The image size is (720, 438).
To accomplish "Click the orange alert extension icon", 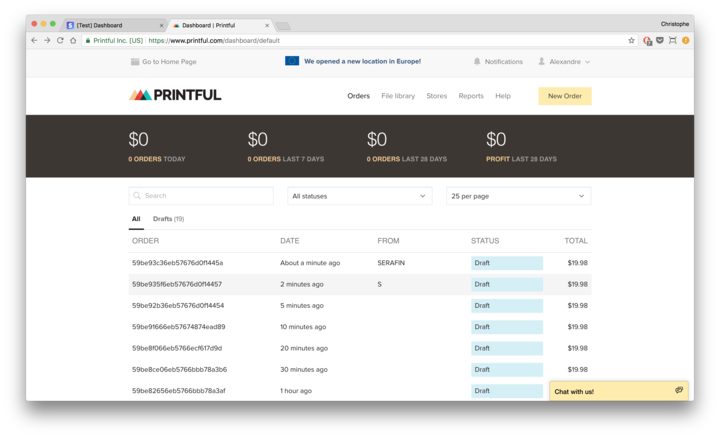I will pyautogui.click(x=686, y=40).
